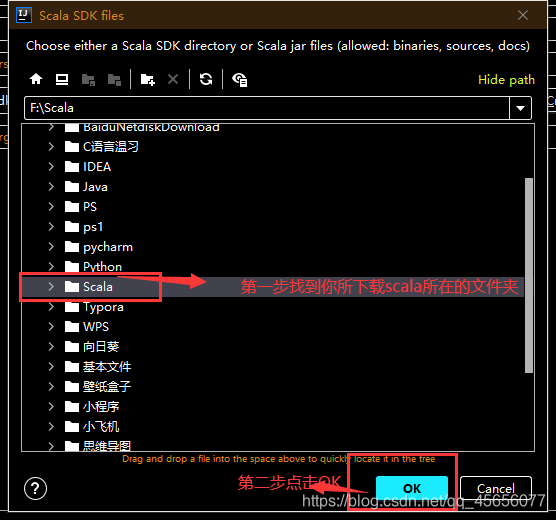556x520 pixels.
Task: Select the pycharm folder
Action: coord(99,247)
